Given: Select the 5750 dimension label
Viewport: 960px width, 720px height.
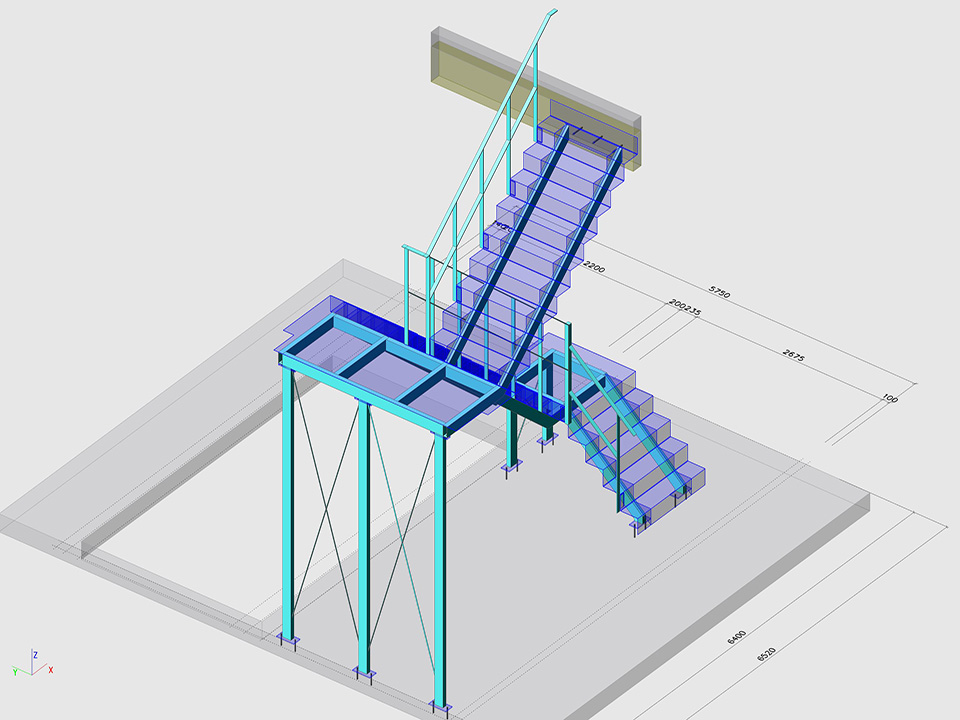Looking at the screenshot, I should pos(720,292).
